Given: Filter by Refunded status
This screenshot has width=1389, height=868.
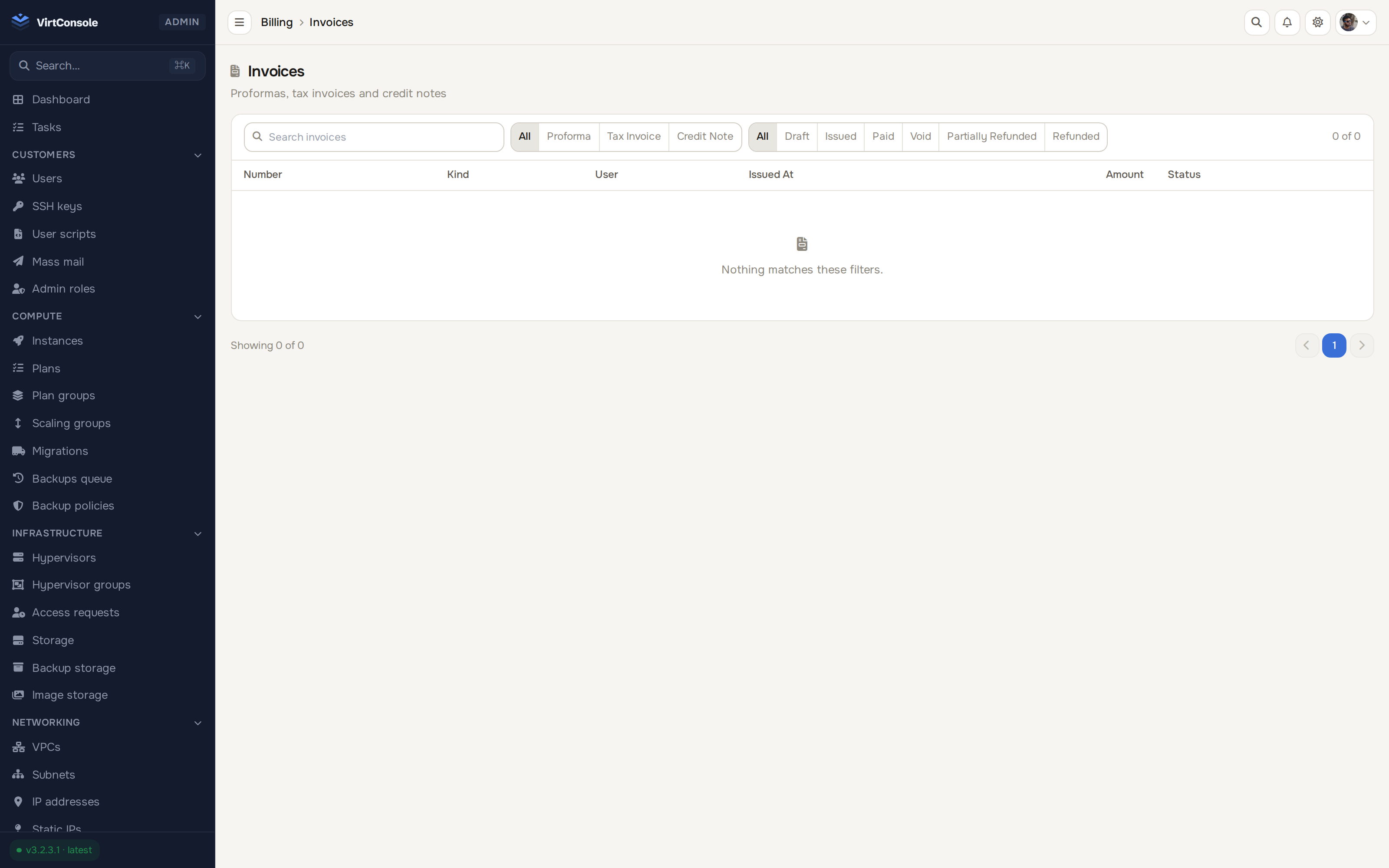Looking at the screenshot, I should [x=1076, y=137].
